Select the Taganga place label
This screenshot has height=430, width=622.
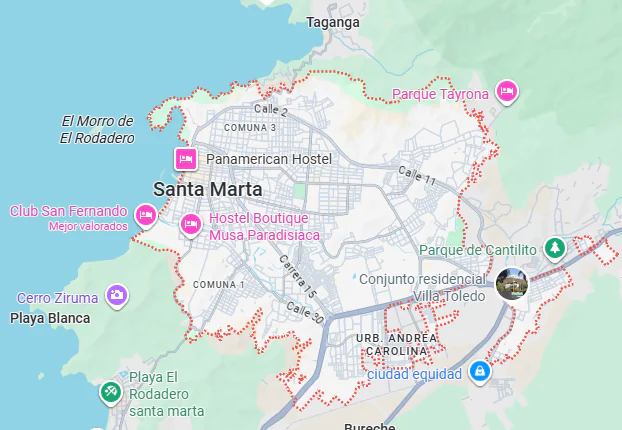point(333,22)
